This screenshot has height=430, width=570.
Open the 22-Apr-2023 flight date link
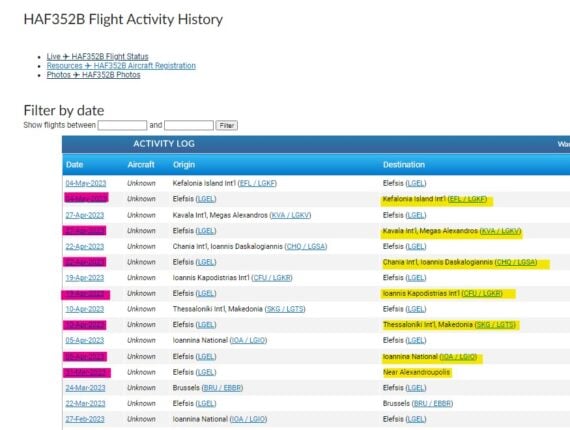[x=85, y=246]
